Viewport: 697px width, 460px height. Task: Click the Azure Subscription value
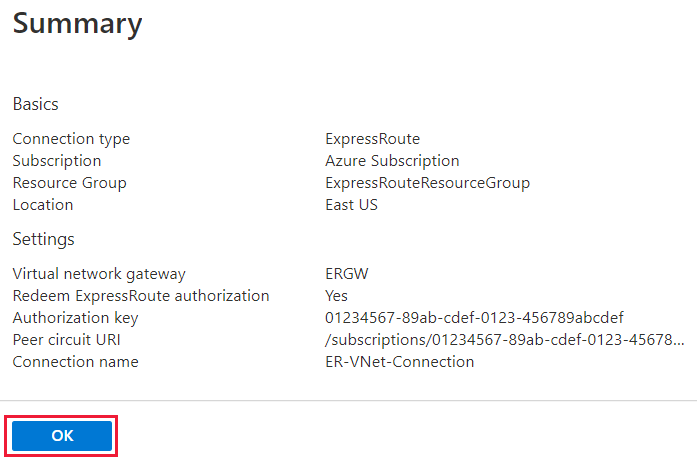(x=392, y=161)
